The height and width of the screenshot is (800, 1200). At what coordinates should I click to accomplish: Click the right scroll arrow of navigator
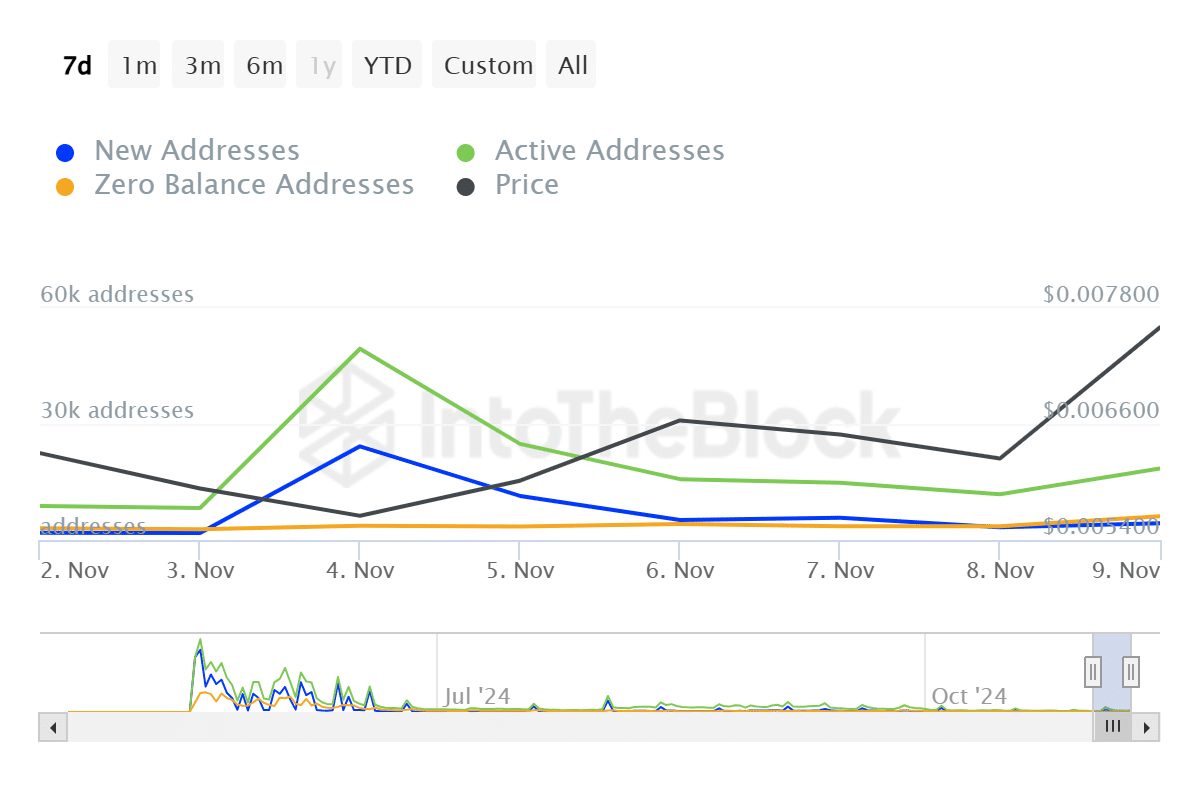[1147, 727]
